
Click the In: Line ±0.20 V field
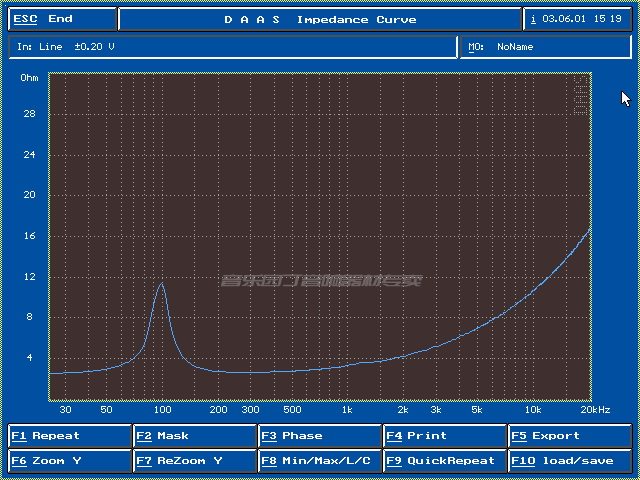pos(233,47)
